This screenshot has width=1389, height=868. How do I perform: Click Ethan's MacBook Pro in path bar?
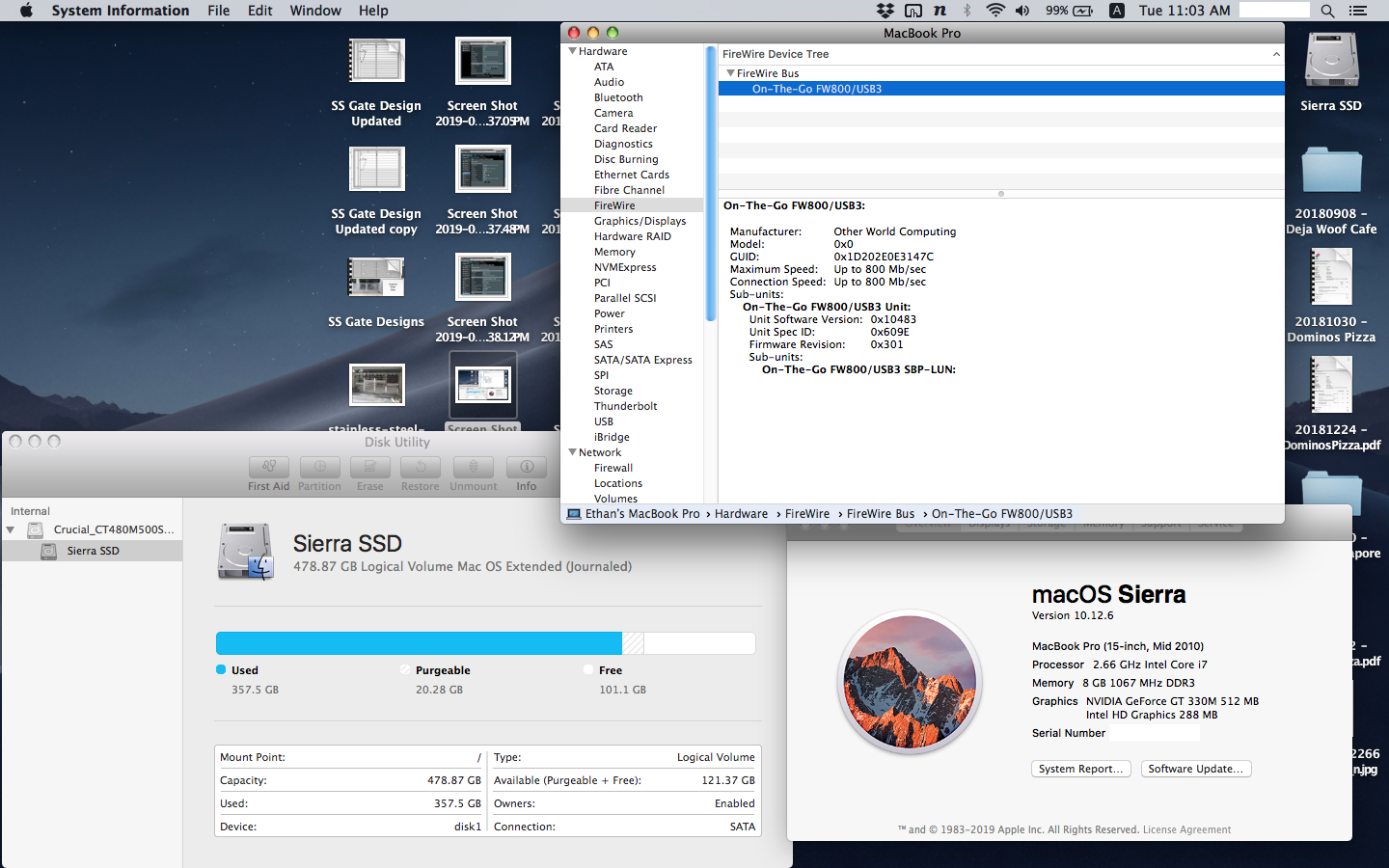(642, 514)
